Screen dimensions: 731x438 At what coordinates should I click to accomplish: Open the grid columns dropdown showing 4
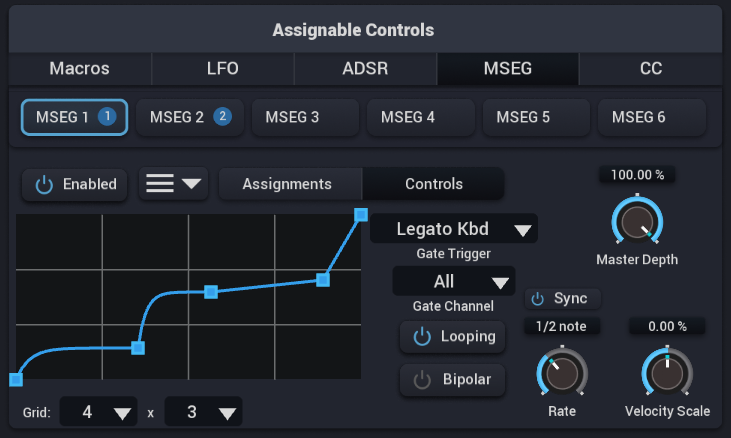point(98,412)
